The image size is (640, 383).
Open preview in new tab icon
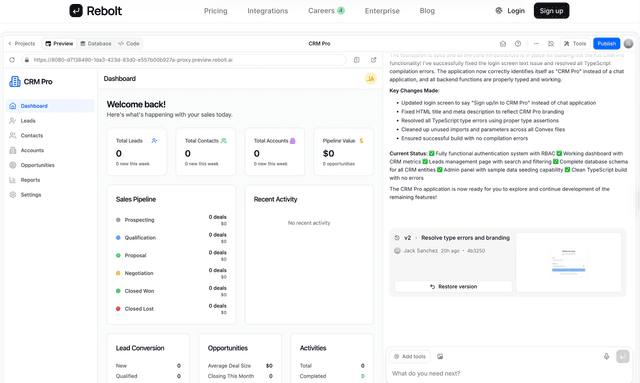coord(373,60)
